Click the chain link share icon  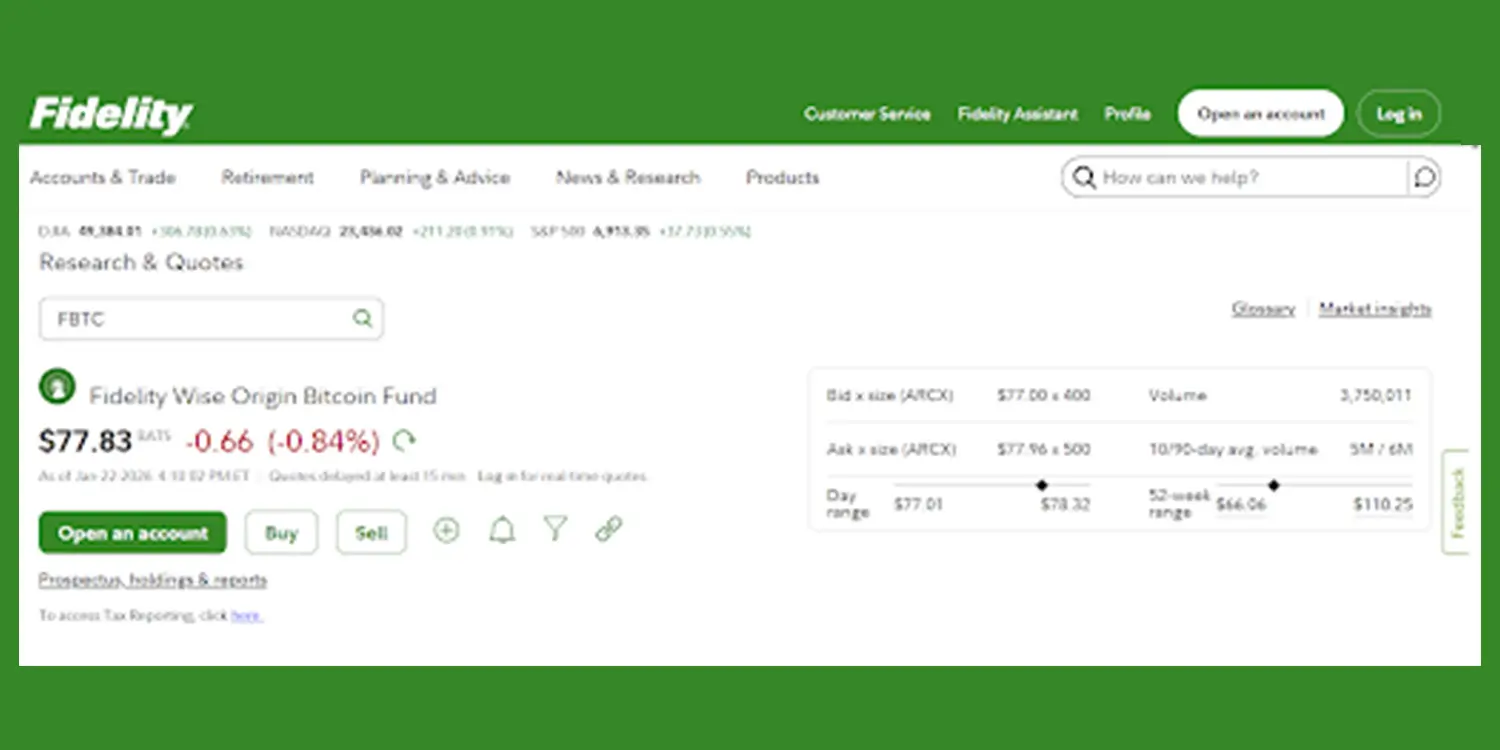pyautogui.click(x=609, y=530)
